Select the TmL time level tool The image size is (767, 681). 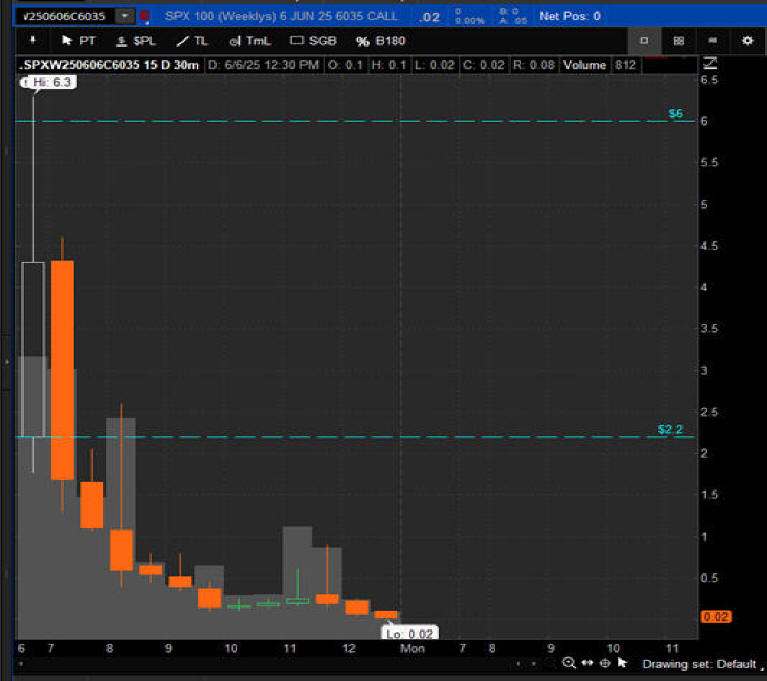(x=250, y=41)
